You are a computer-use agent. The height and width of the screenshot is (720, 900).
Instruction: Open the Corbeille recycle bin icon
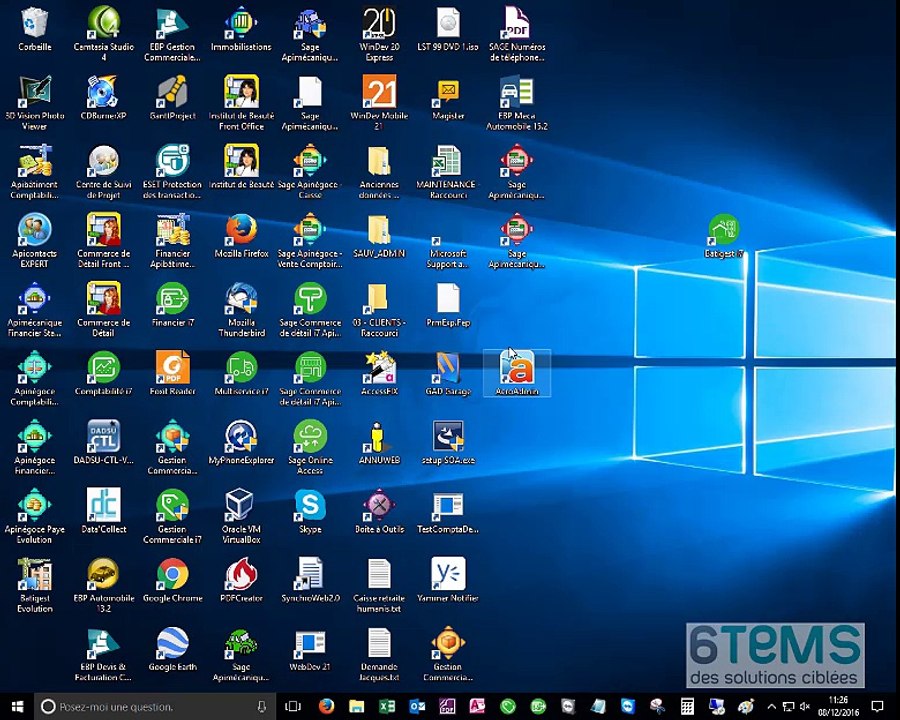point(34,29)
